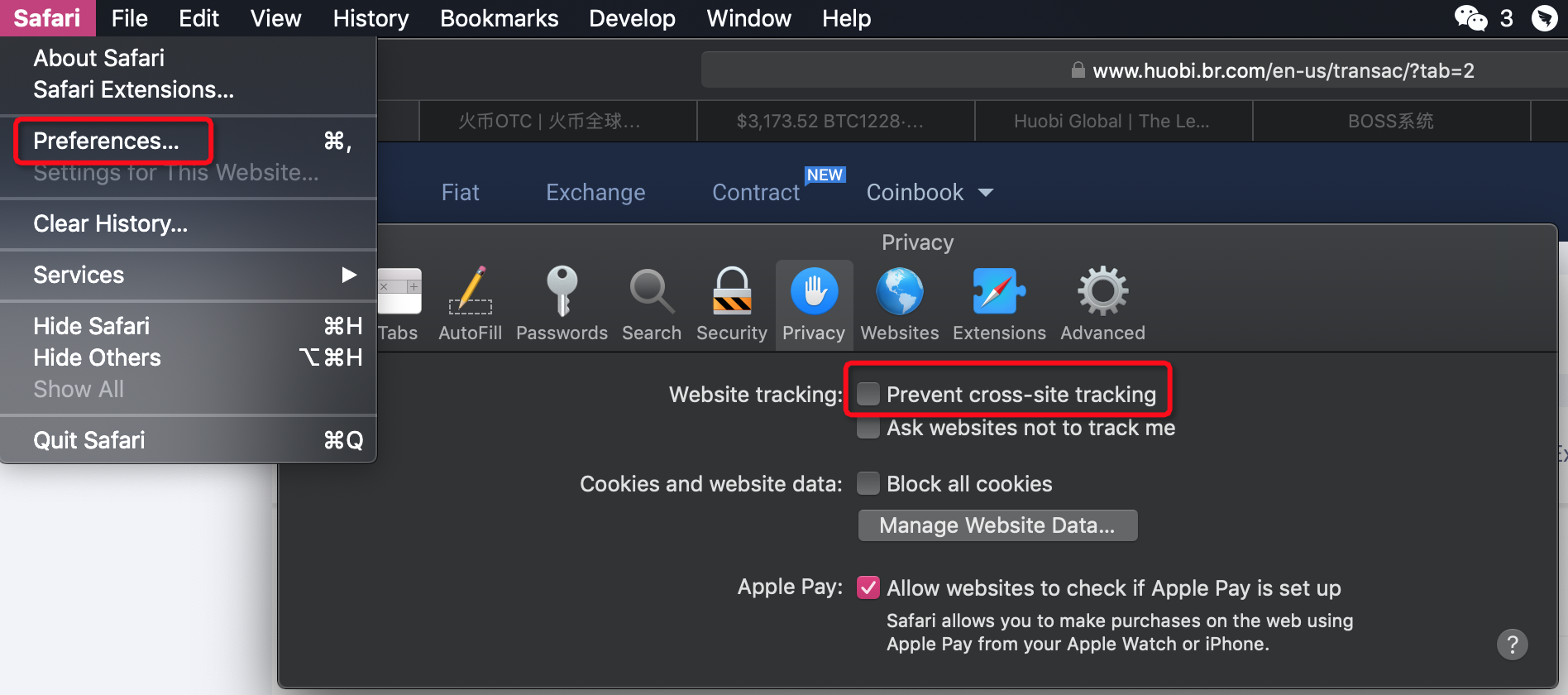Check Ask websites not to track me
This screenshot has width=1568, height=695.
point(868,428)
